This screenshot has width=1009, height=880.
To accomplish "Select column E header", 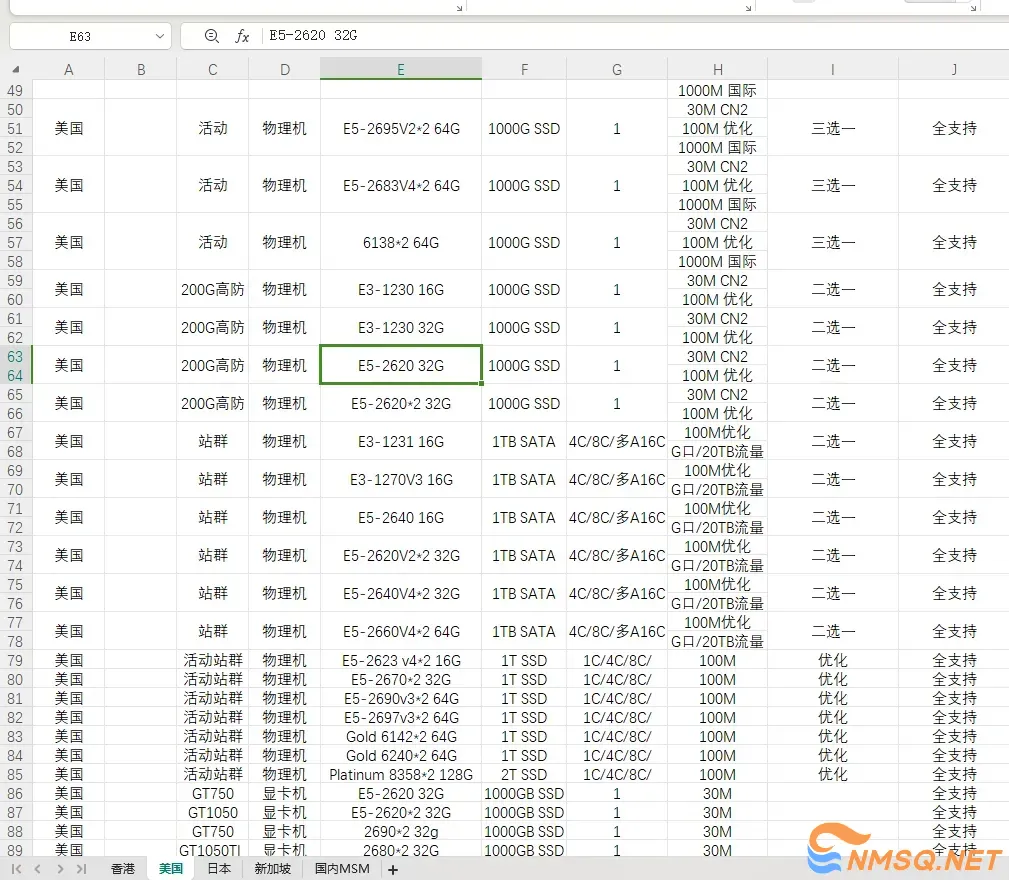I will point(400,69).
